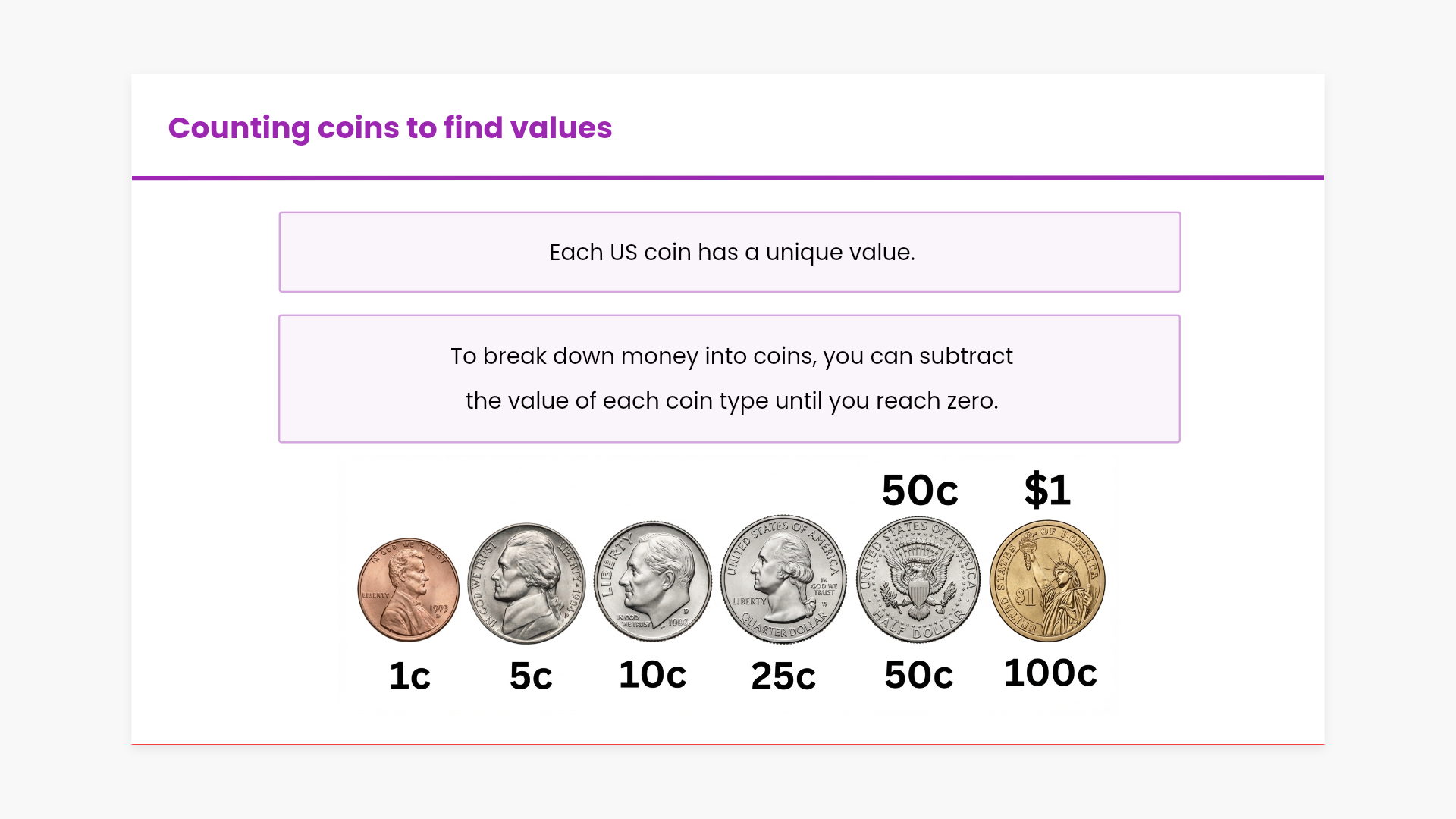Viewport: 1456px width, 819px height.
Task: Select the gold Statue of Liberty dollar coin
Action: pos(1047,581)
